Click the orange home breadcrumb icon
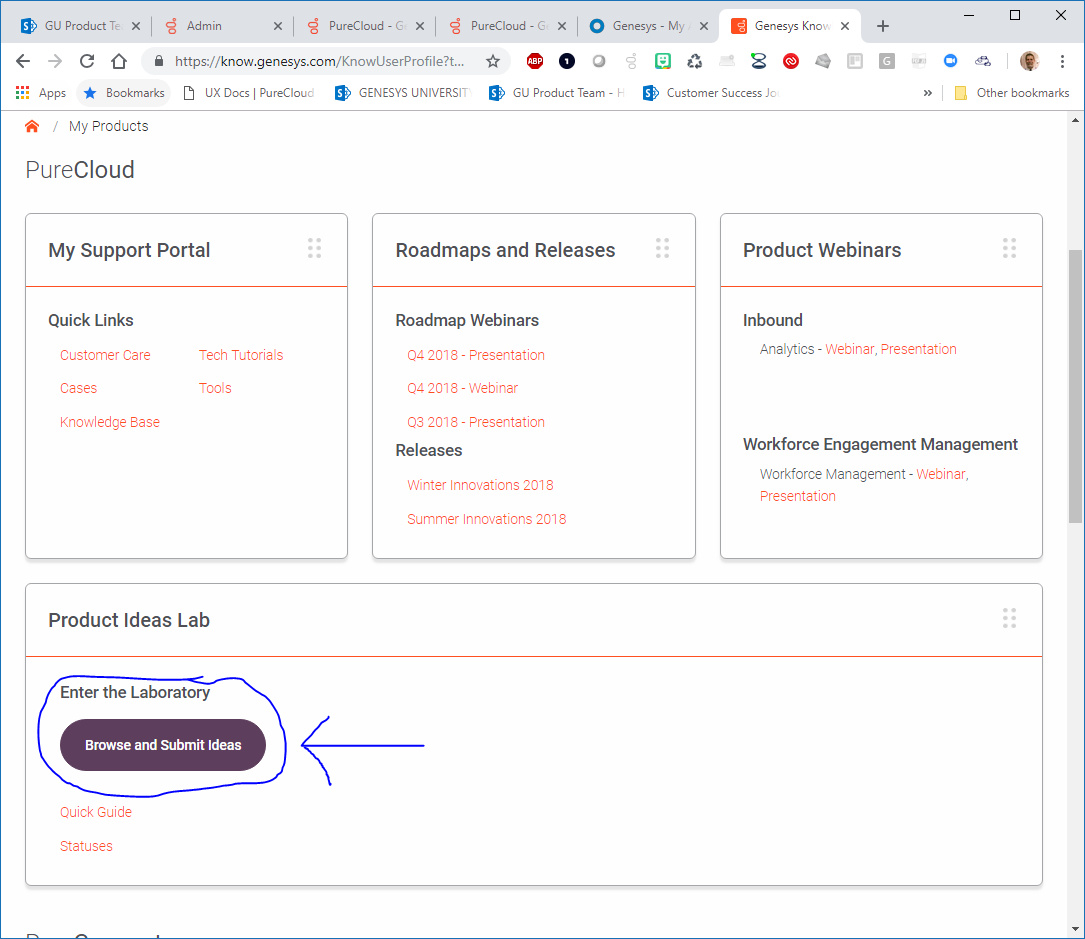 pyautogui.click(x=32, y=126)
